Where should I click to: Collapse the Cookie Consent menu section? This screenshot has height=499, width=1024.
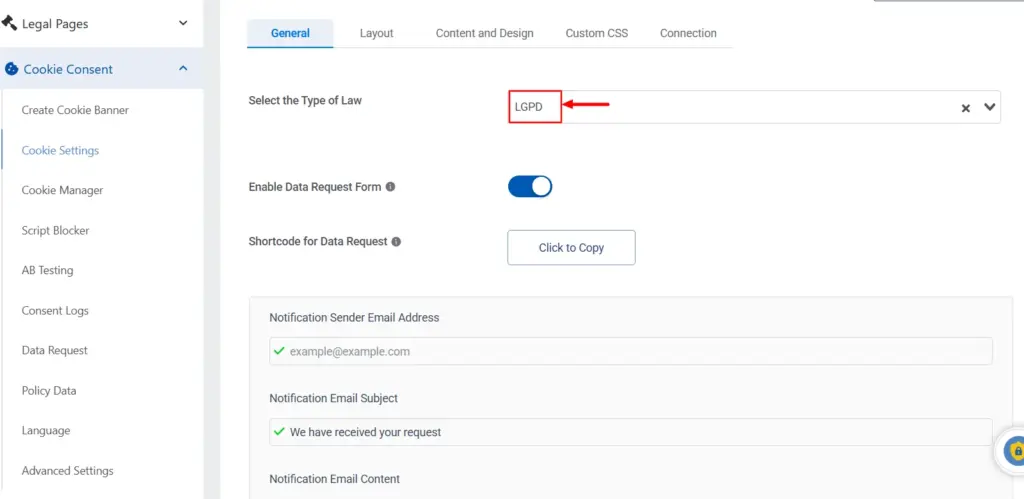(x=183, y=69)
